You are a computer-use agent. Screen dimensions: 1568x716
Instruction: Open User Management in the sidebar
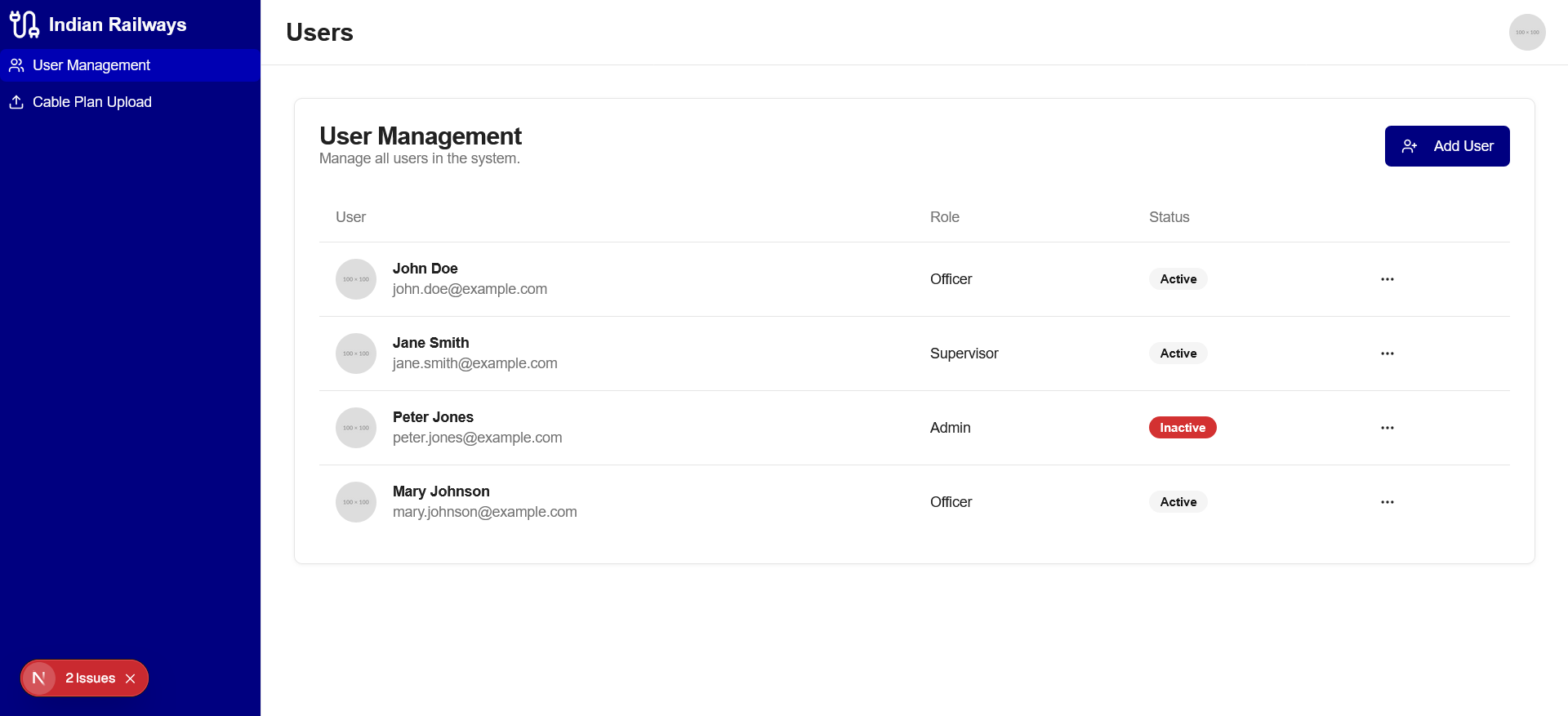click(x=91, y=65)
